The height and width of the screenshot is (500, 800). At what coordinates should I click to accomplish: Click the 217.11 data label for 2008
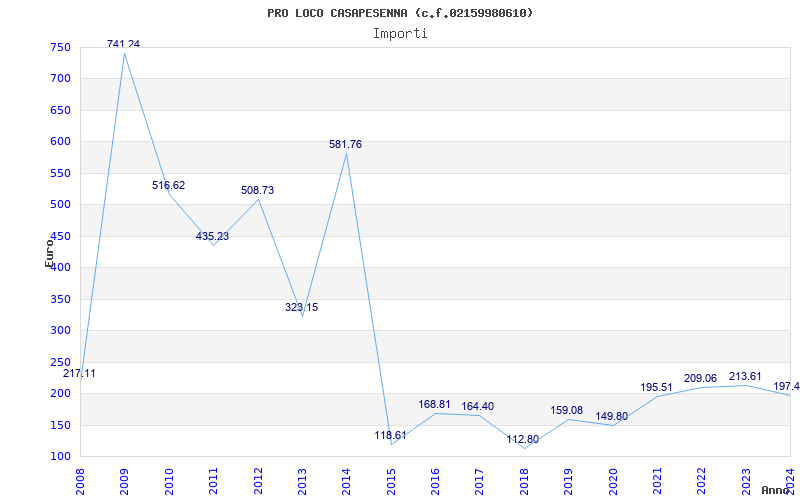tap(79, 373)
